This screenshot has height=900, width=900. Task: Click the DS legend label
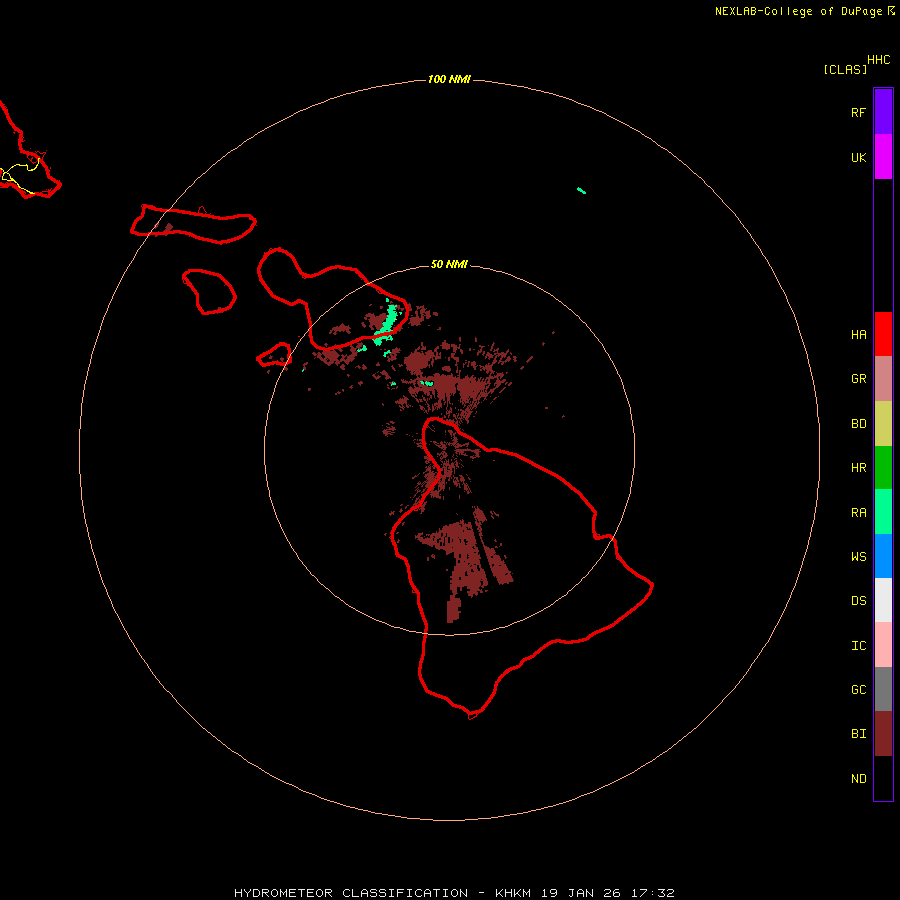[x=858, y=601]
